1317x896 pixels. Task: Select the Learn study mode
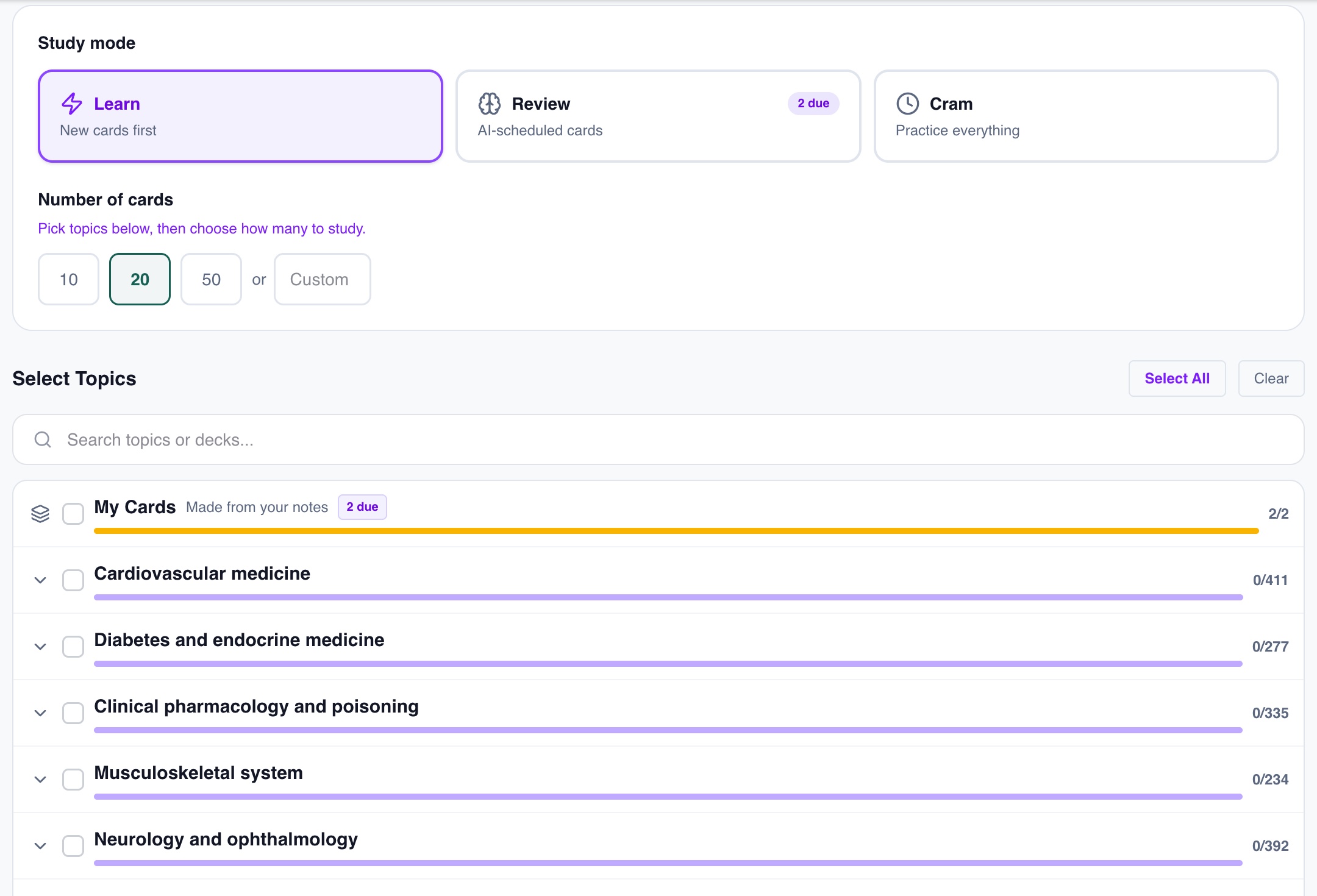[x=240, y=116]
